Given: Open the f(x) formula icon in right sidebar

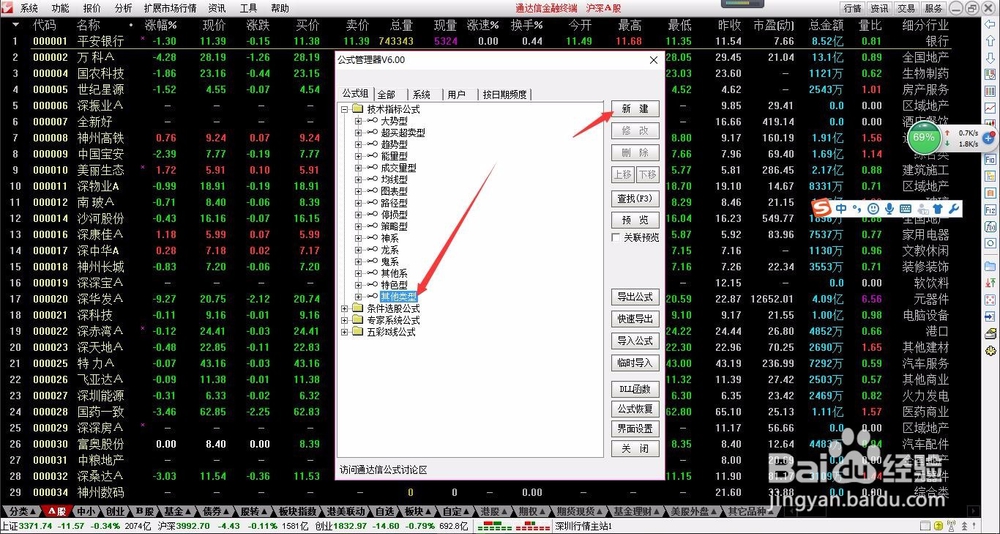Looking at the screenshot, I should [x=990, y=226].
